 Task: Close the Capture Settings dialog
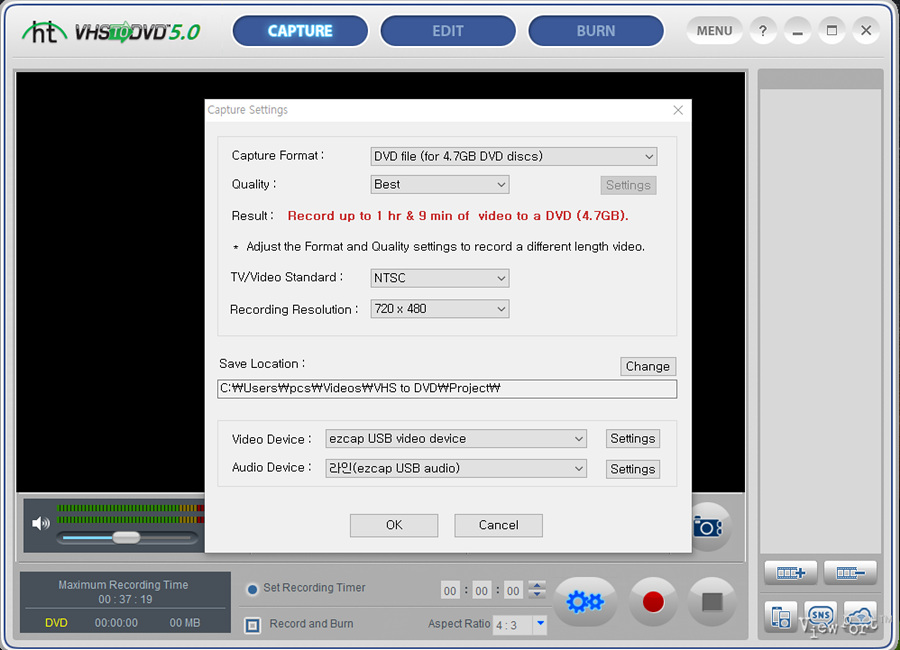(x=678, y=110)
